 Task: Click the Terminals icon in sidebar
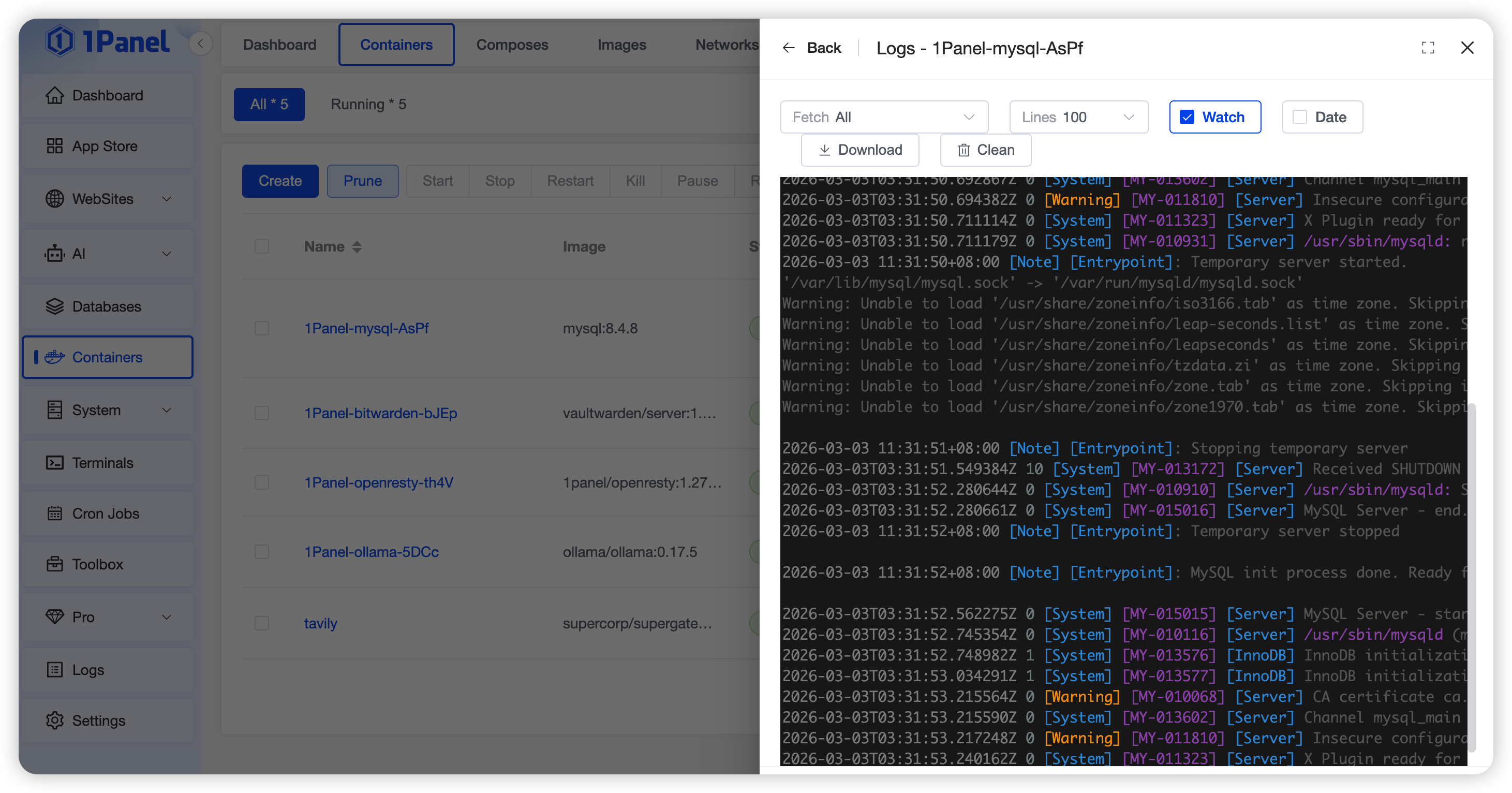[x=54, y=463]
